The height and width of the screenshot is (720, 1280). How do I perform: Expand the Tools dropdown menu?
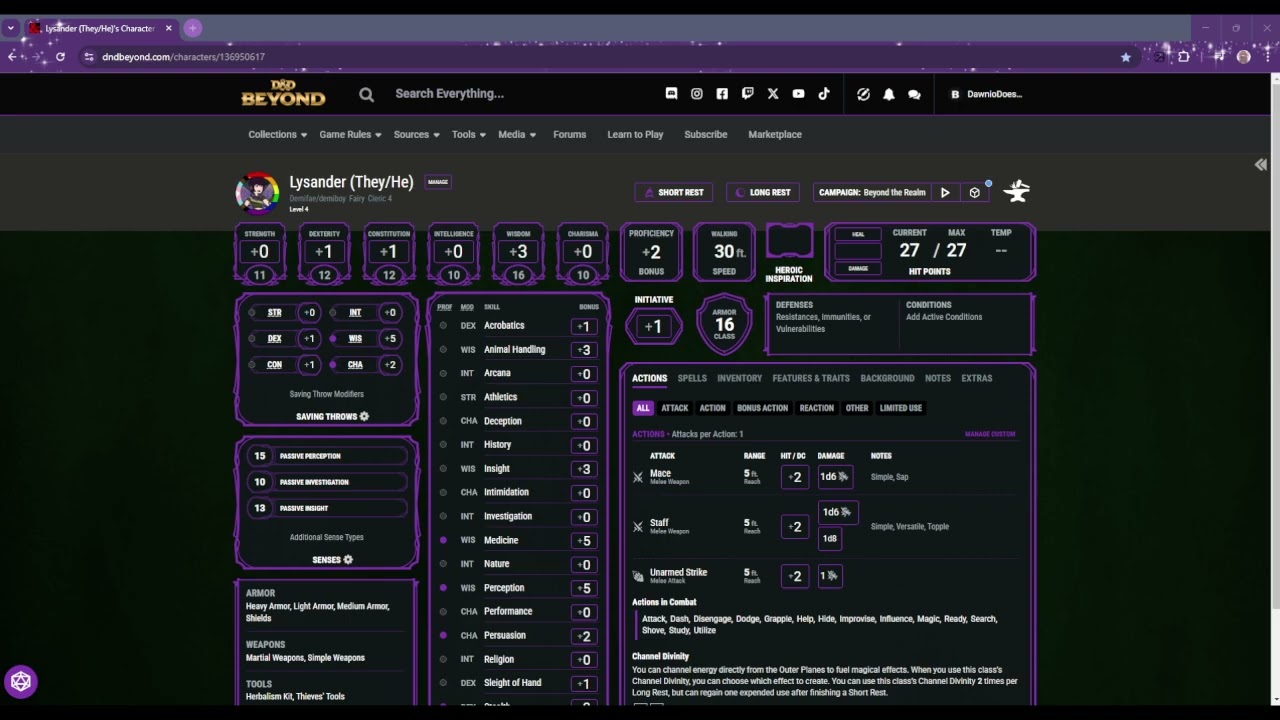(x=469, y=134)
